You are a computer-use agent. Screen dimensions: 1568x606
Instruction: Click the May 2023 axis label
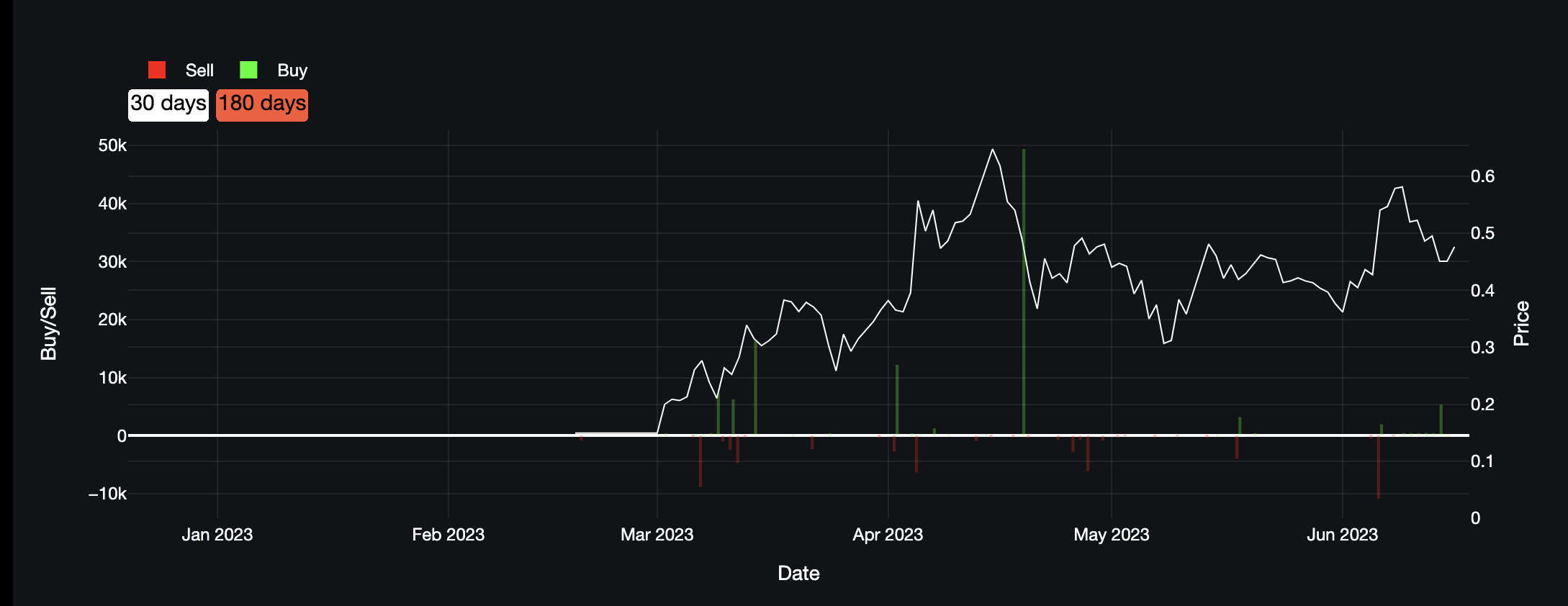click(x=1112, y=535)
